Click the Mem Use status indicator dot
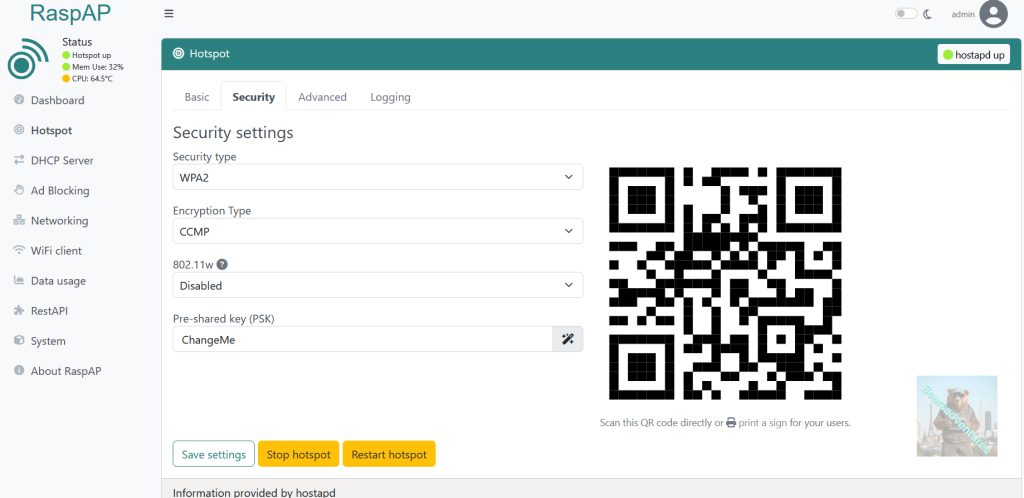 coord(66,67)
